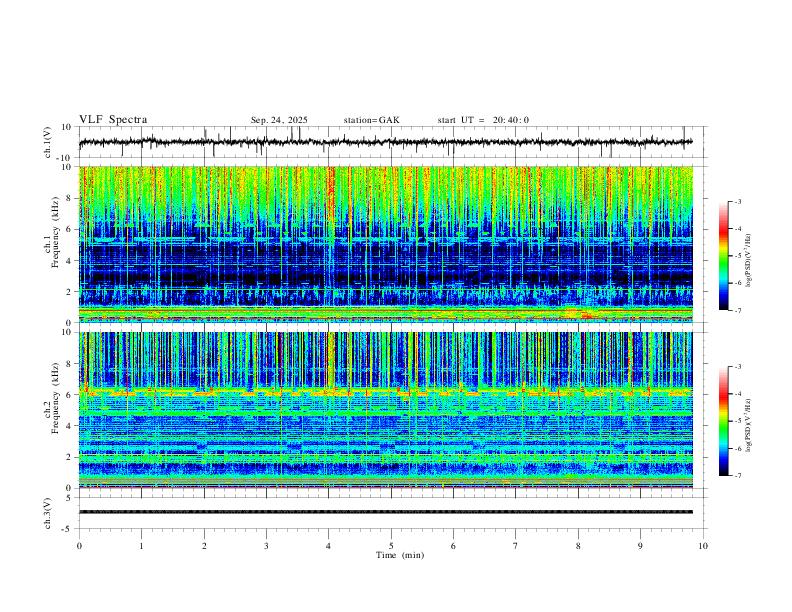Click the 'VLF Spectra' title text
This screenshot has height=612, width=792.
pos(113,120)
